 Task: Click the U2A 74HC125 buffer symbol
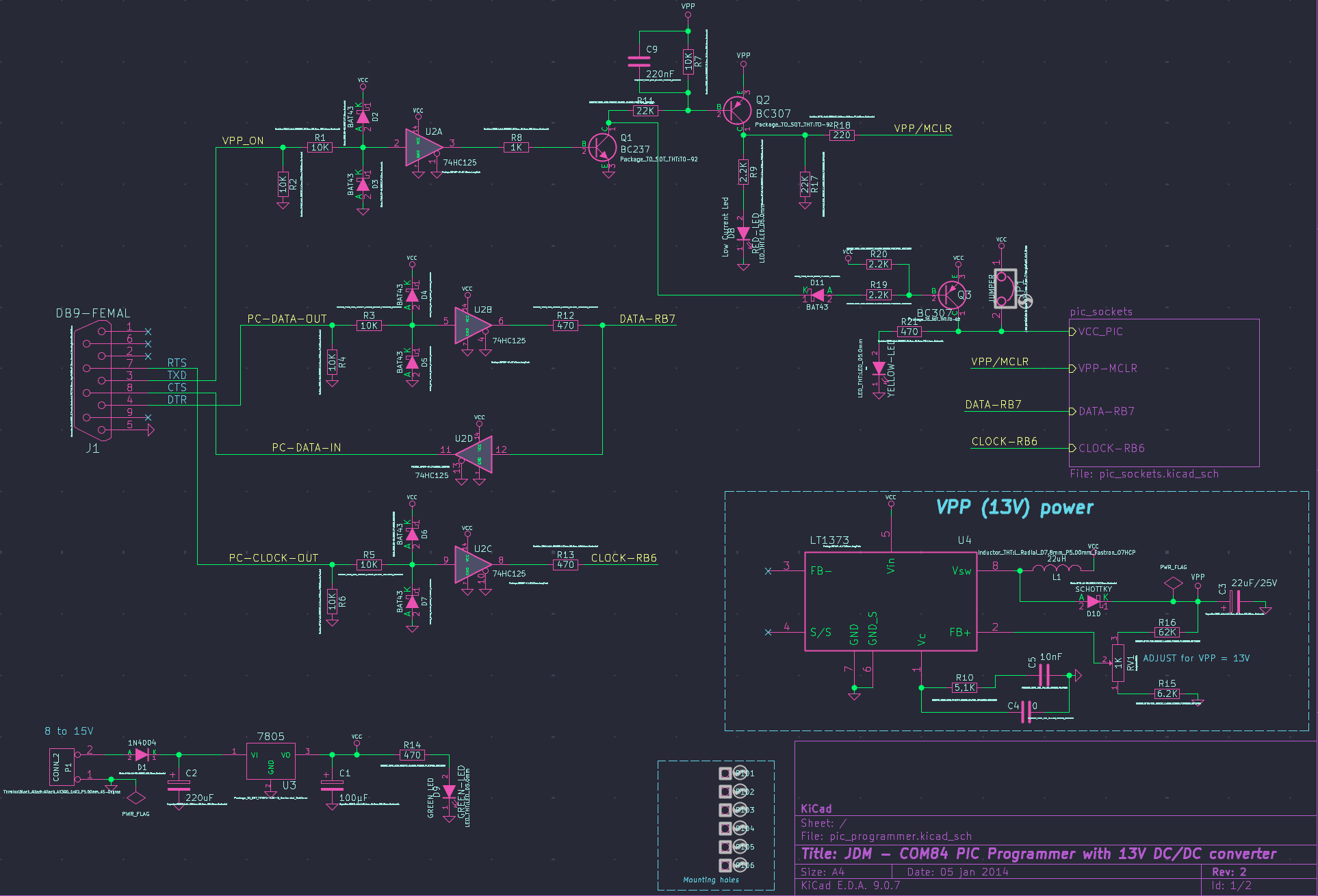coord(424,146)
